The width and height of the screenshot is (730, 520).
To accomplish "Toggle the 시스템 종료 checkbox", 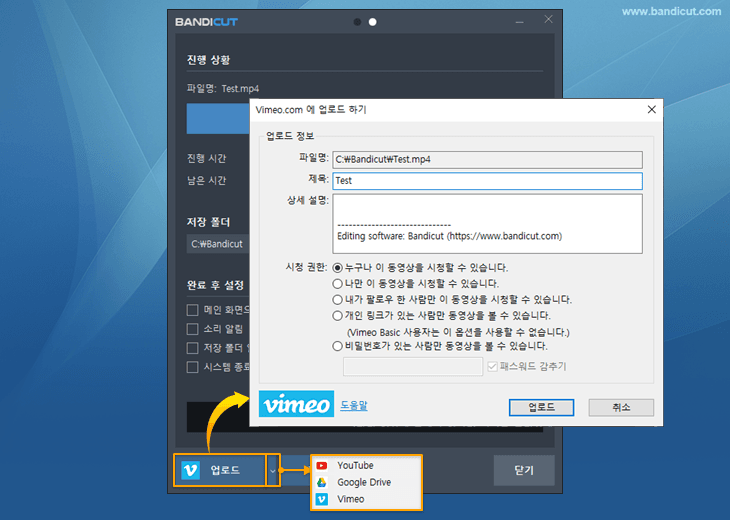I will pos(192,367).
